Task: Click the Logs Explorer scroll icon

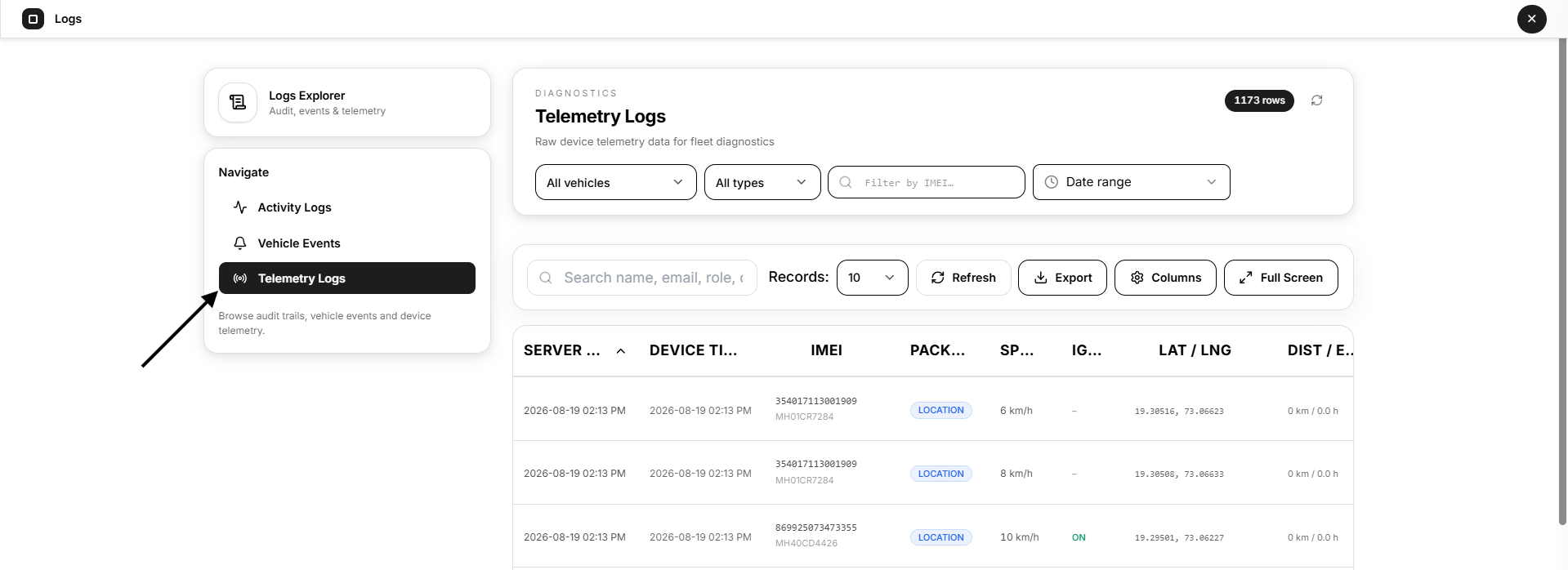Action: click(238, 102)
